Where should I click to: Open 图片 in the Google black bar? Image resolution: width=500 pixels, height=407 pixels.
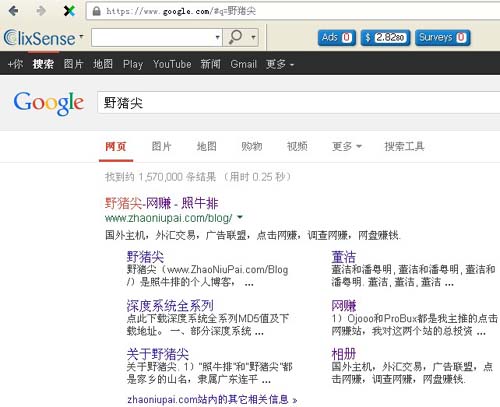coord(73,64)
